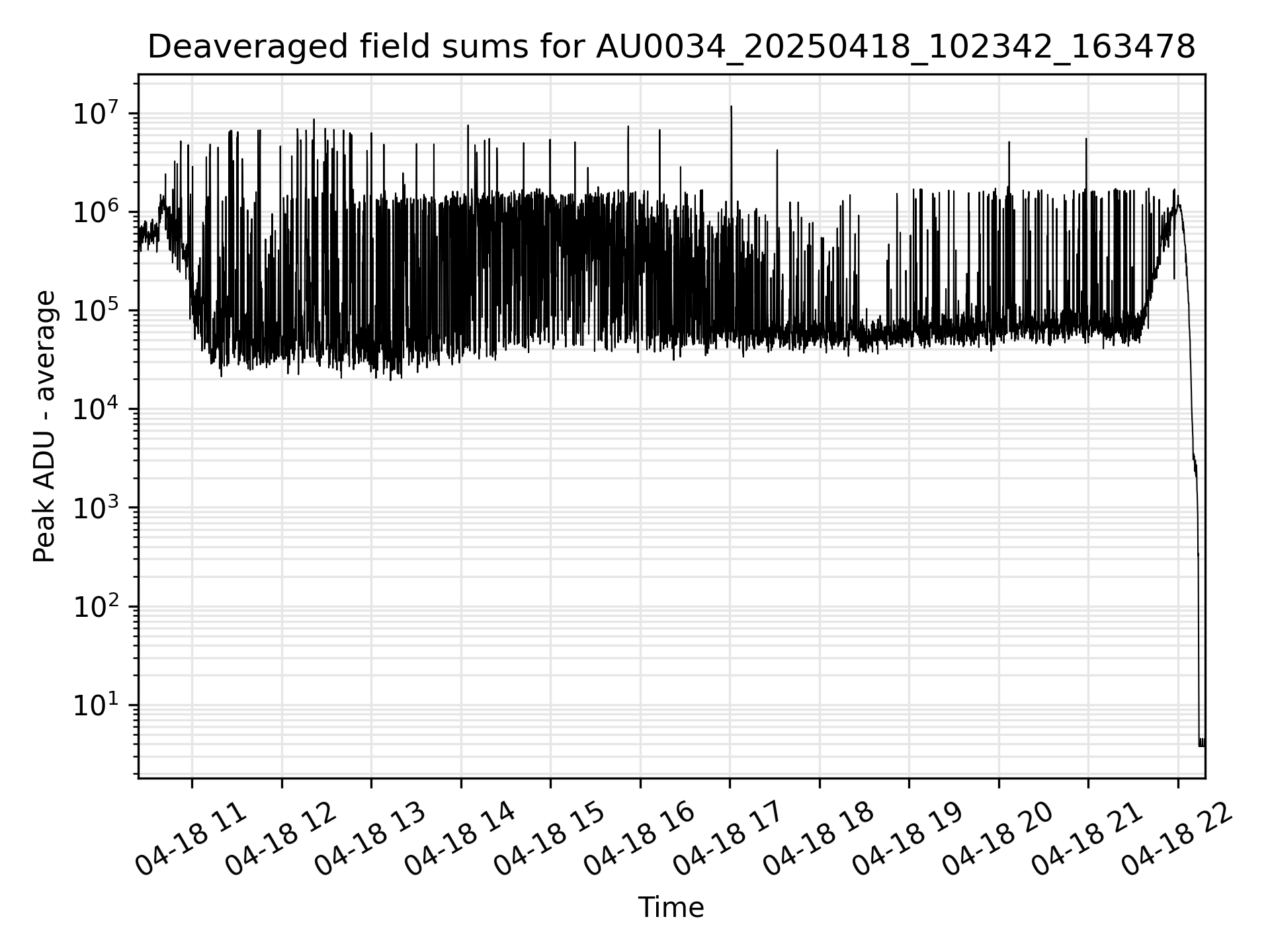
Task: Click the x tick label '04-18 18'
Action: [818, 839]
